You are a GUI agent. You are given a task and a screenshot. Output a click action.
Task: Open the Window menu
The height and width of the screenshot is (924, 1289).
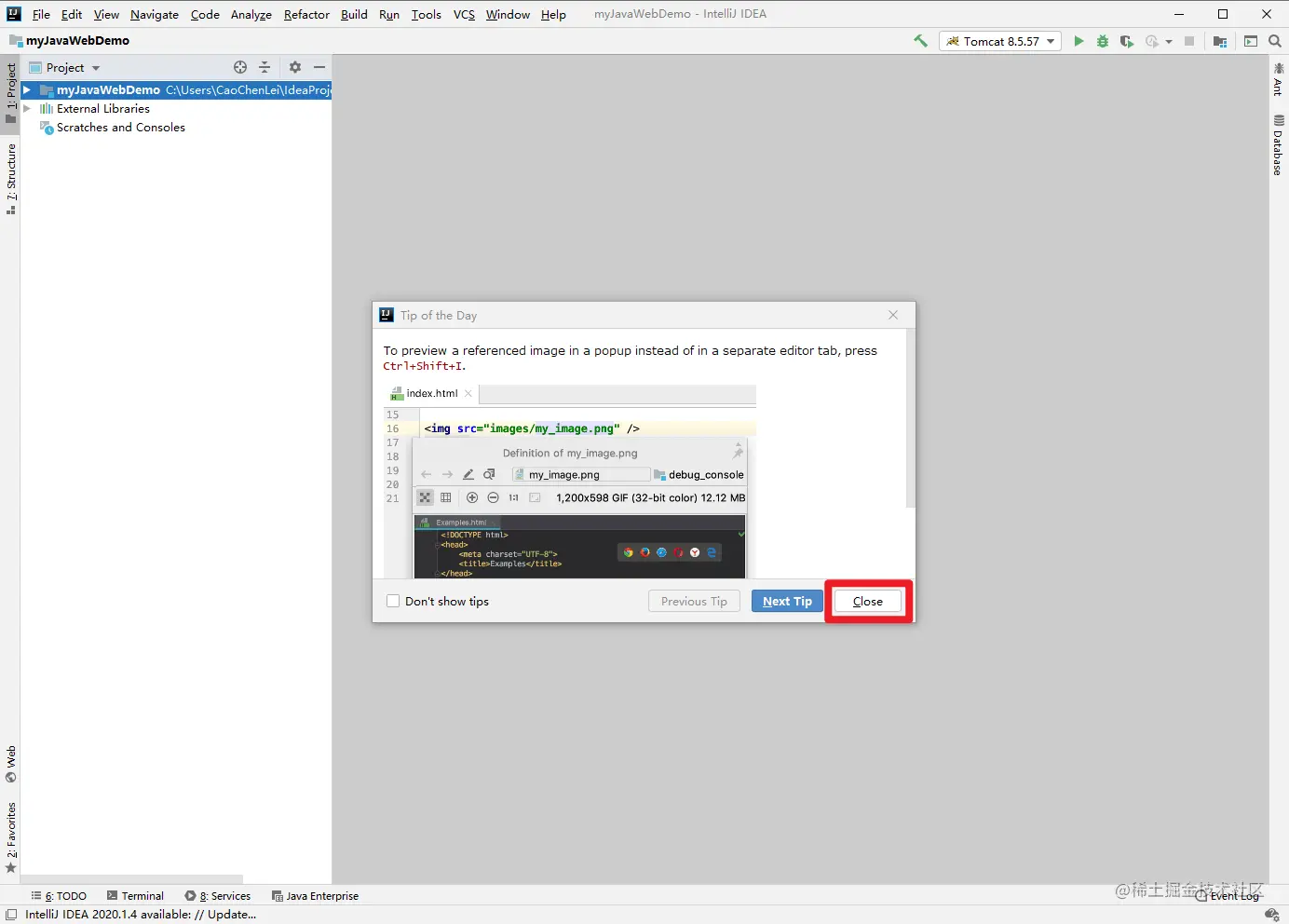(508, 14)
